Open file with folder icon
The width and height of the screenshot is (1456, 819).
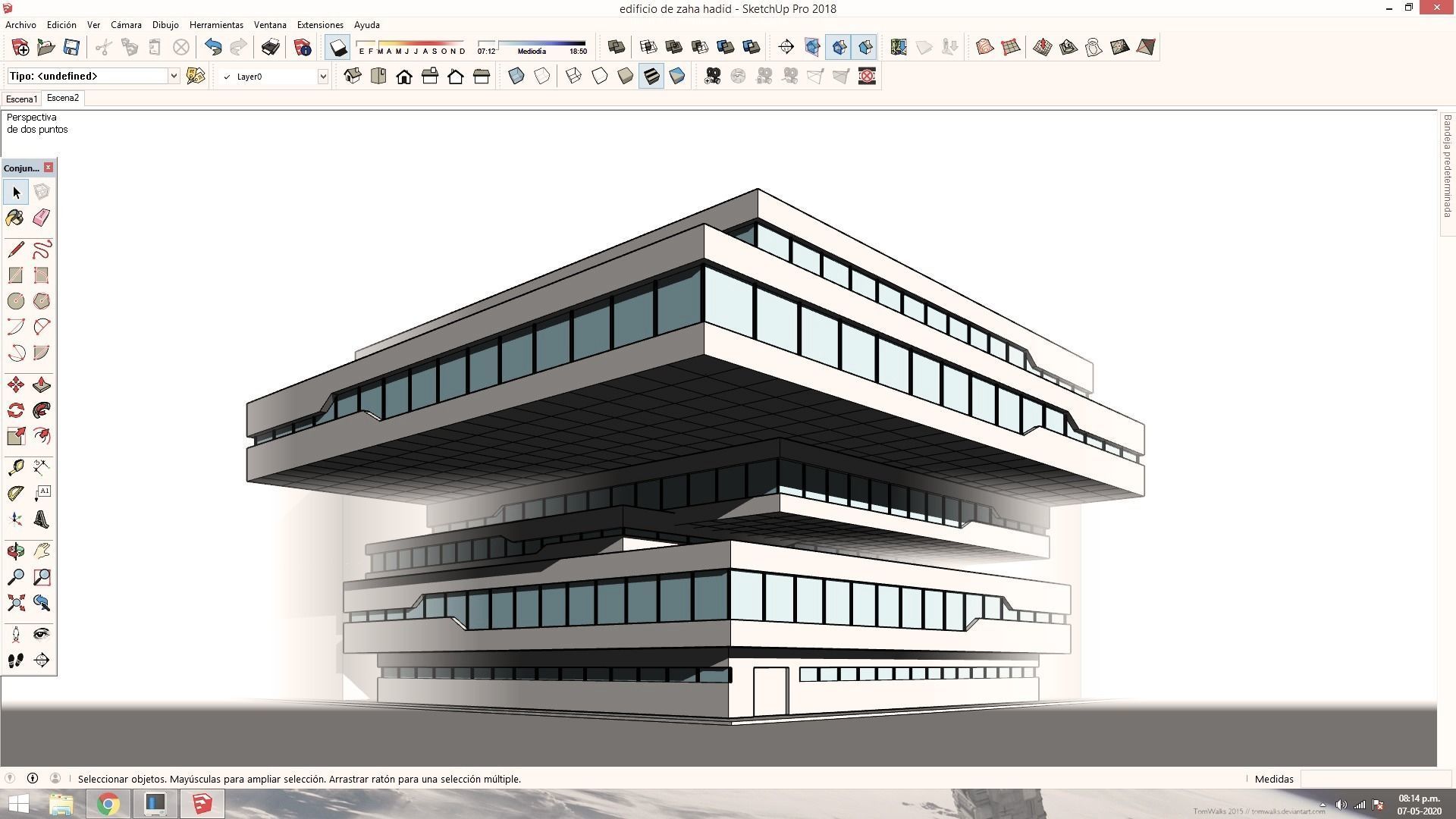point(45,47)
